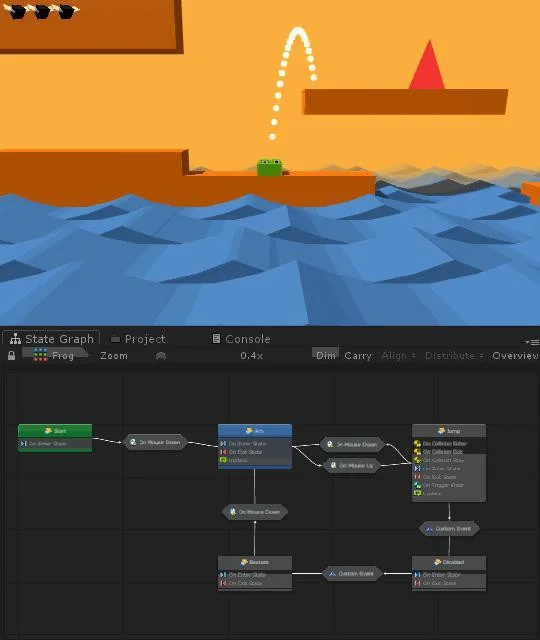
Task: Click the Update icon in Jump node
Action: click(417, 493)
